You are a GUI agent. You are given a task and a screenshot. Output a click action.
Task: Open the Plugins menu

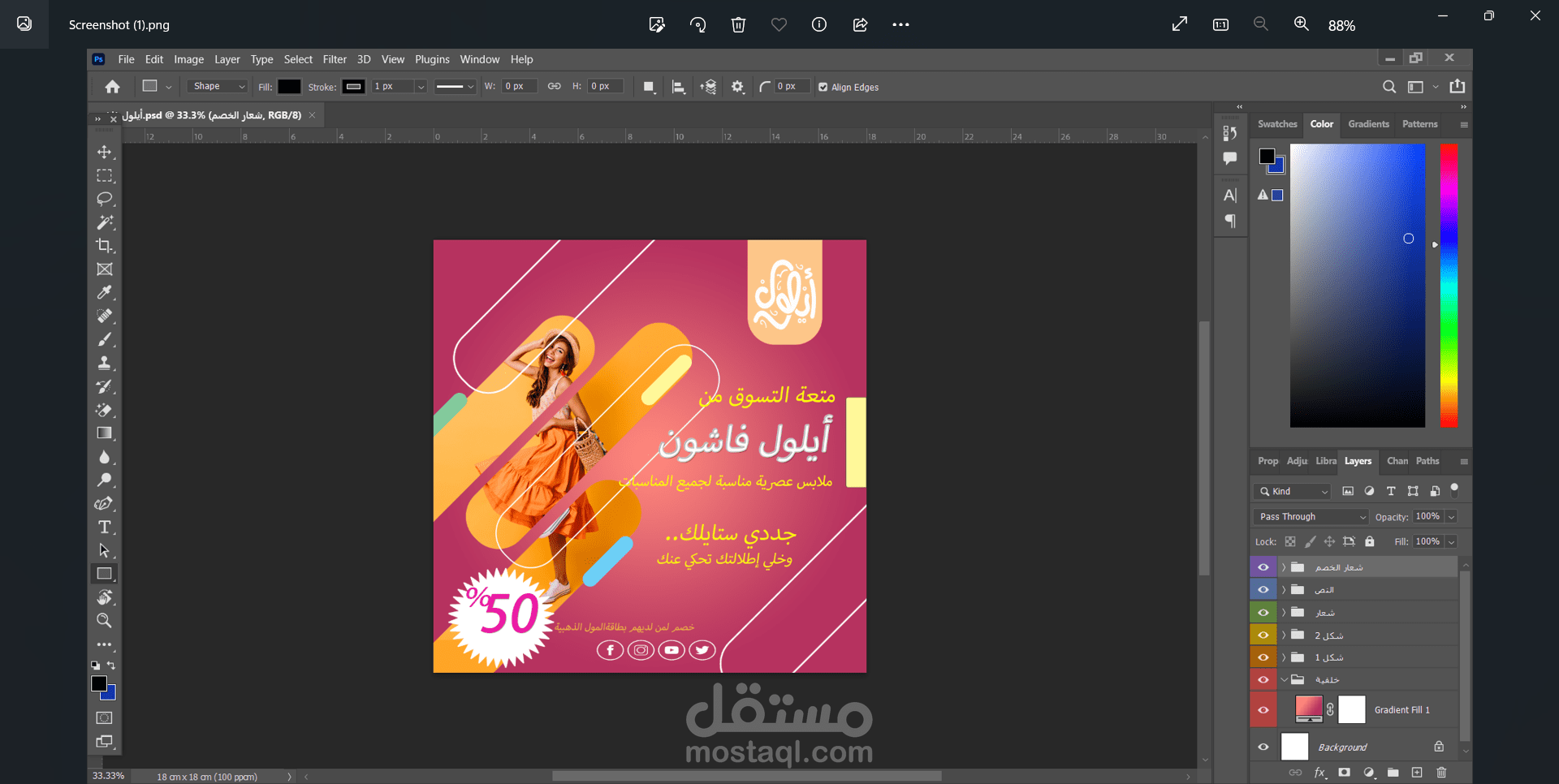pyautogui.click(x=432, y=59)
